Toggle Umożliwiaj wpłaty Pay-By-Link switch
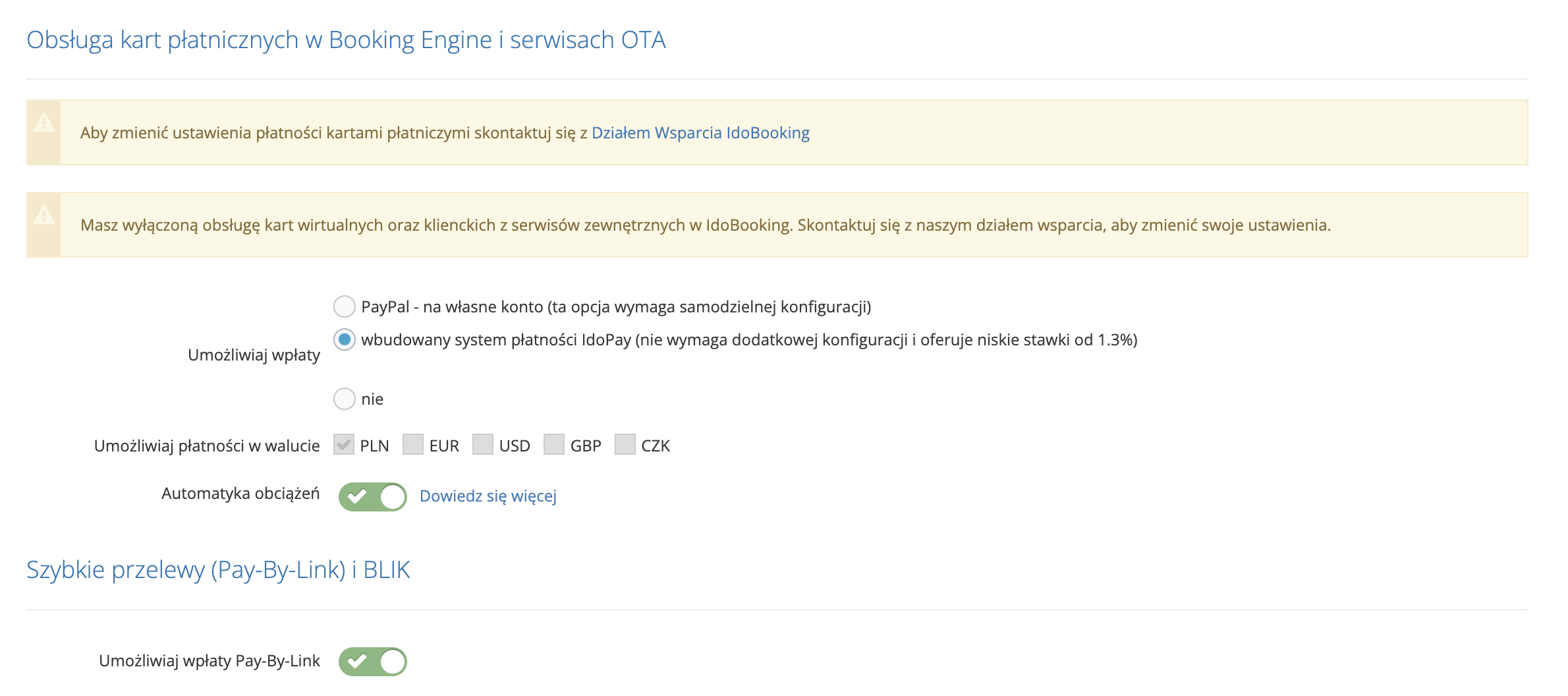The height and width of the screenshot is (696, 1568). click(x=373, y=661)
